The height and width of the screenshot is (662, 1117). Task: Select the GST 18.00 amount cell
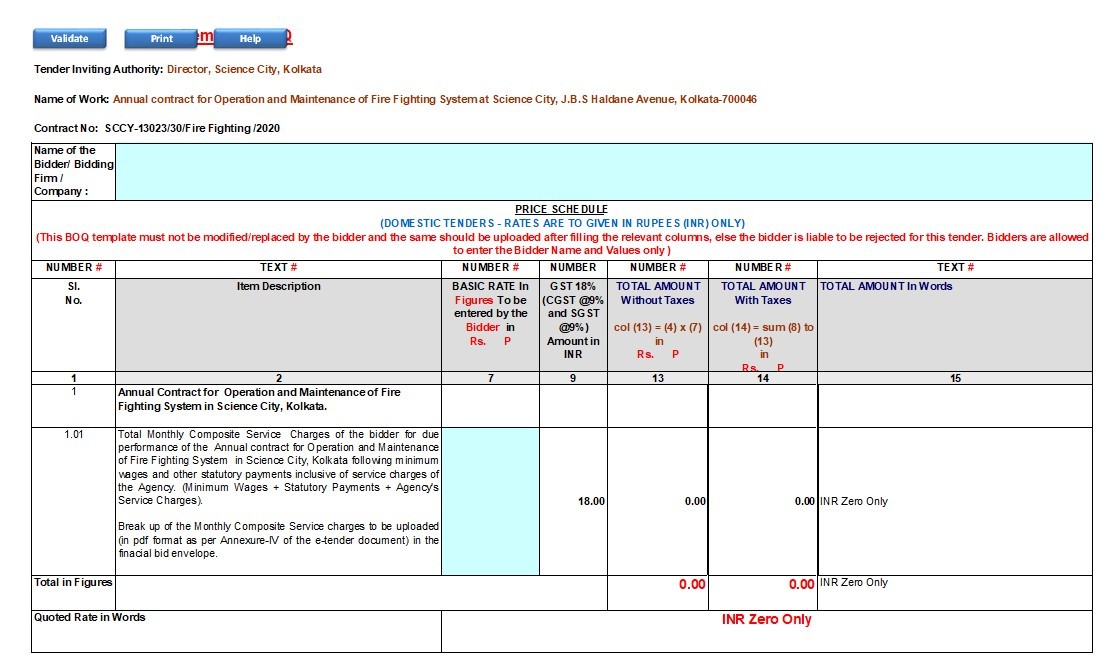573,501
